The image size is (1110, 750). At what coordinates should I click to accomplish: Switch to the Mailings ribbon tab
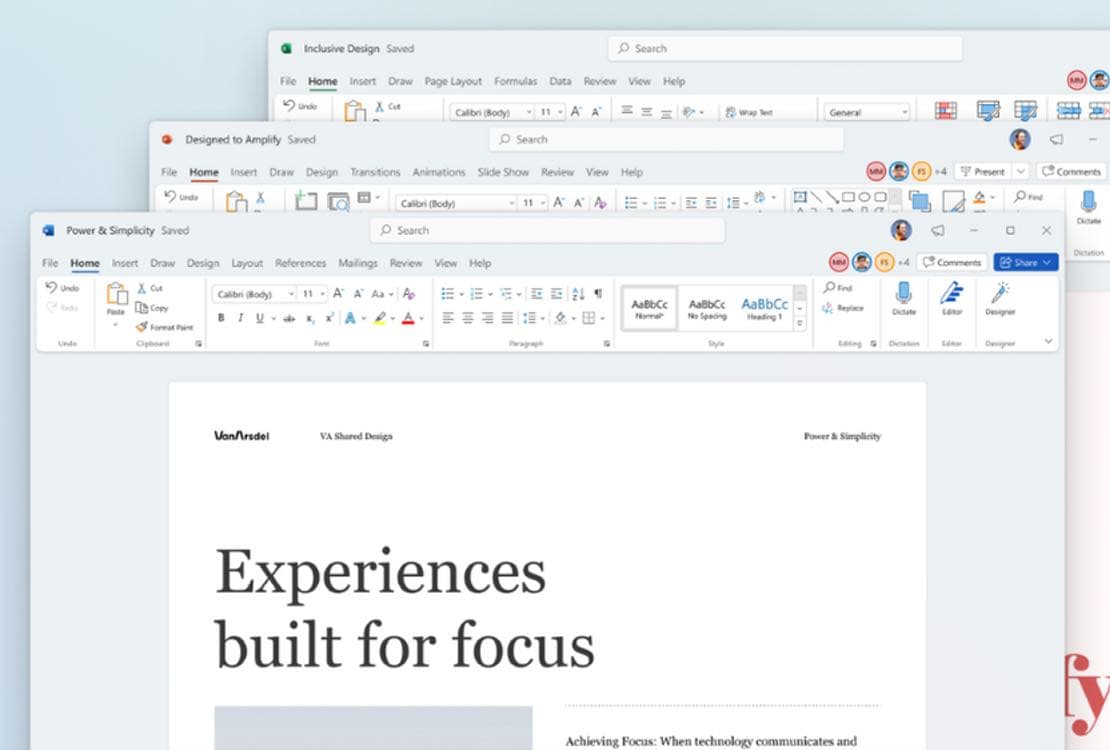tap(358, 263)
